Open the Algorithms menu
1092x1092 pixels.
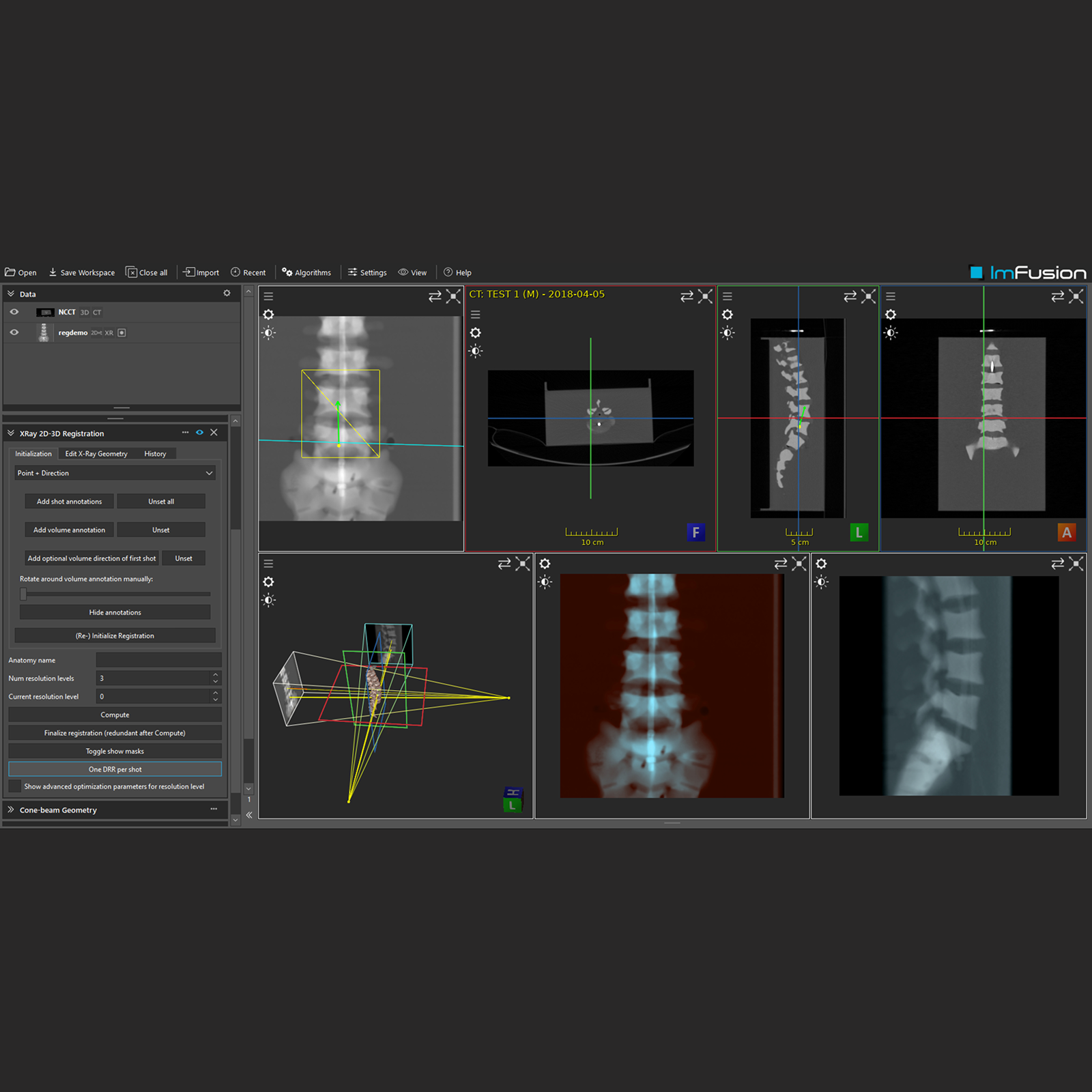pos(306,272)
